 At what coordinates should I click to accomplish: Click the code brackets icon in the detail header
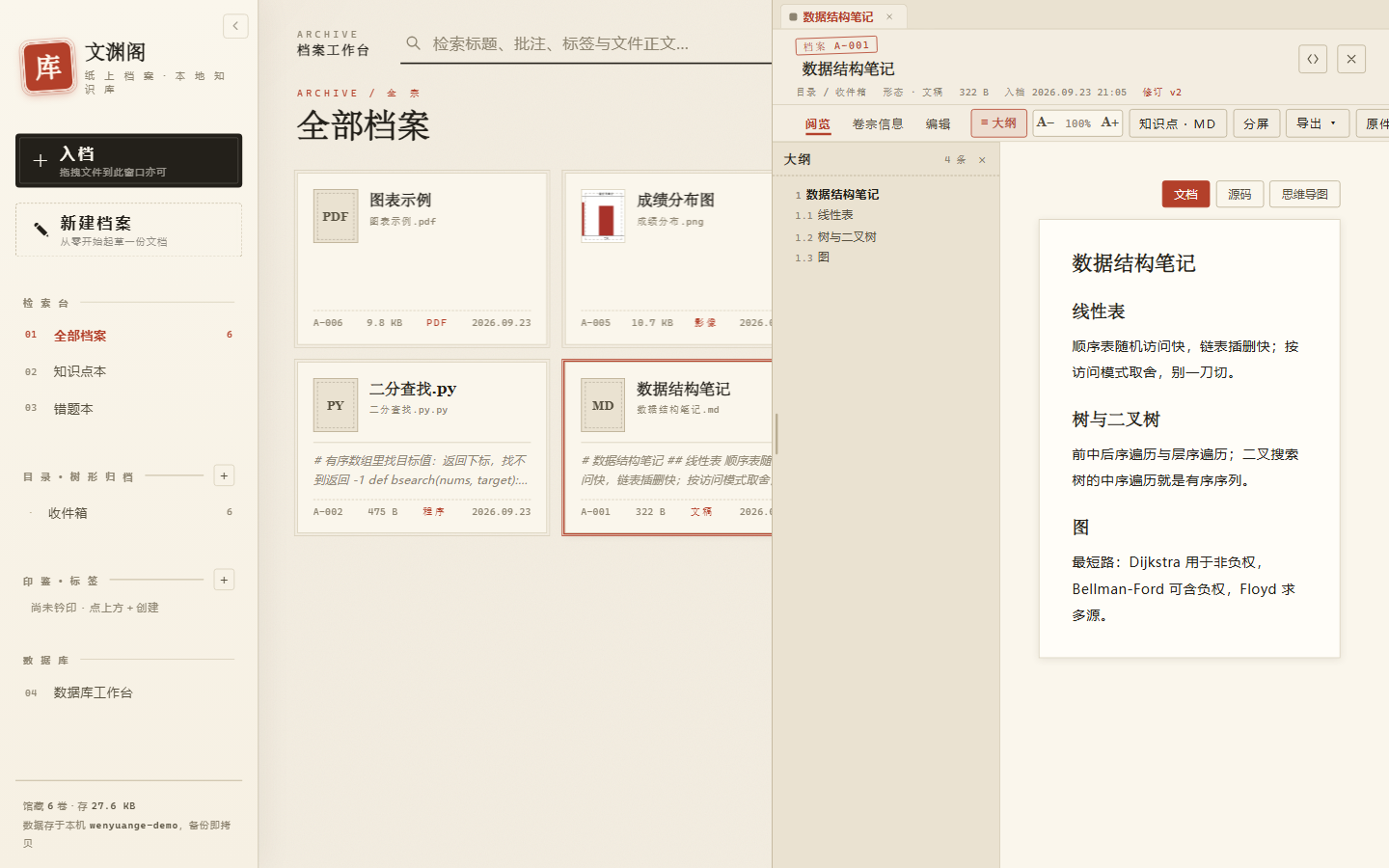click(1313, 59)
